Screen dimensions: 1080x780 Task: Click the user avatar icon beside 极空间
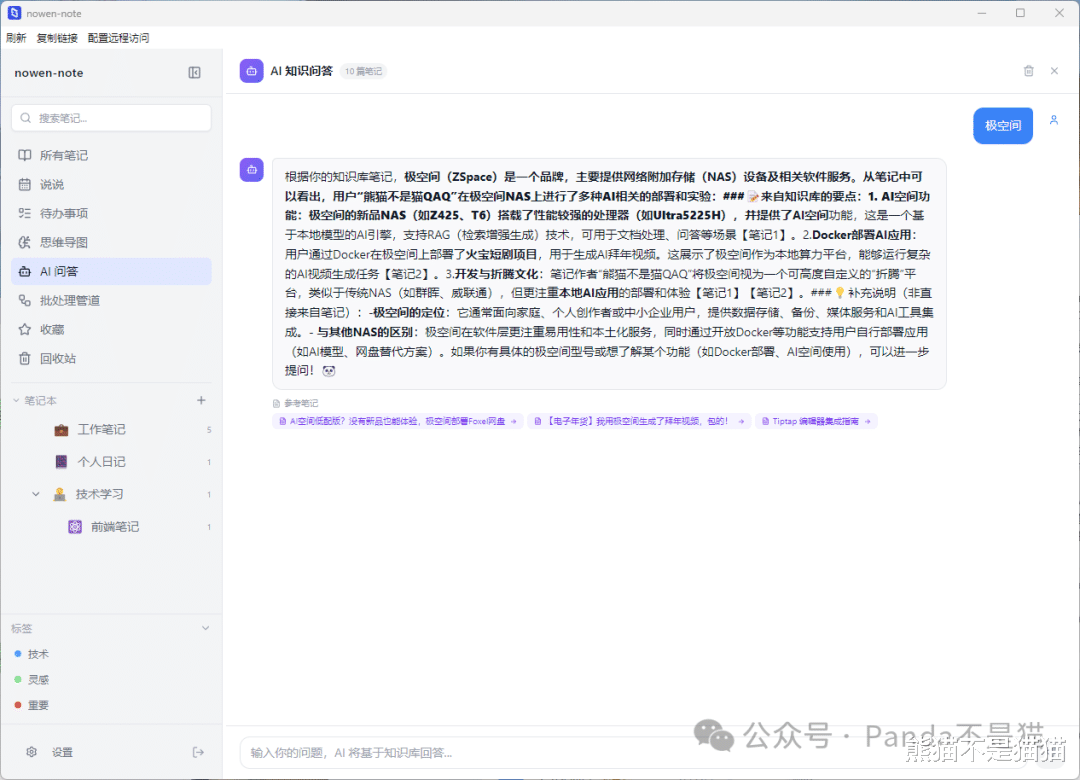click(1054, 120)
